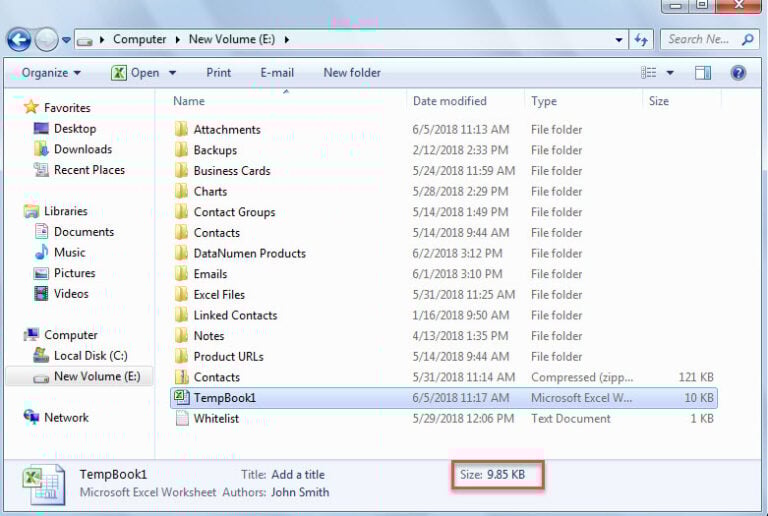Click E-mail in the toolbar

(x=277, y=73)
